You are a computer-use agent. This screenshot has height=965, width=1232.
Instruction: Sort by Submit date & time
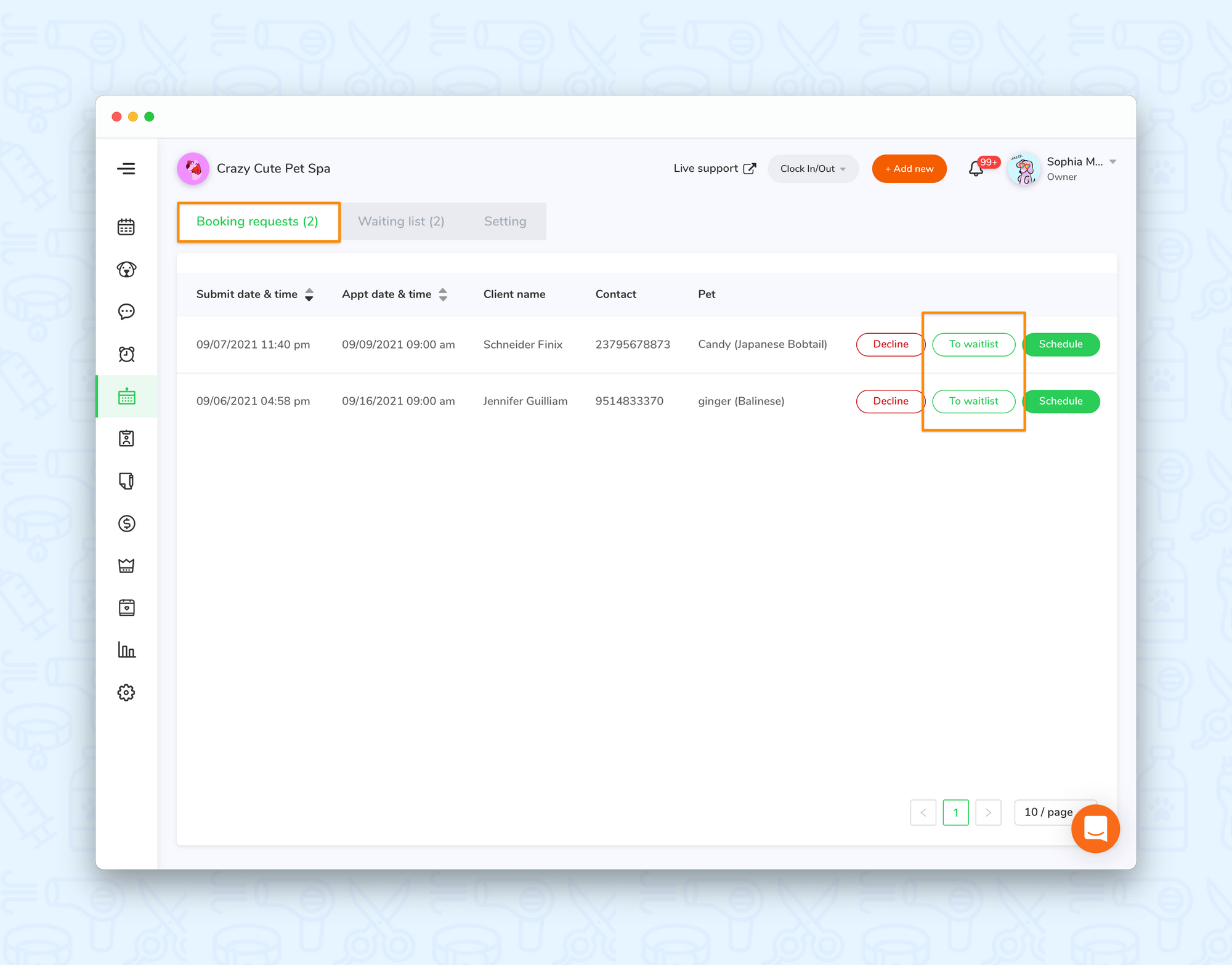click(309, 294)
